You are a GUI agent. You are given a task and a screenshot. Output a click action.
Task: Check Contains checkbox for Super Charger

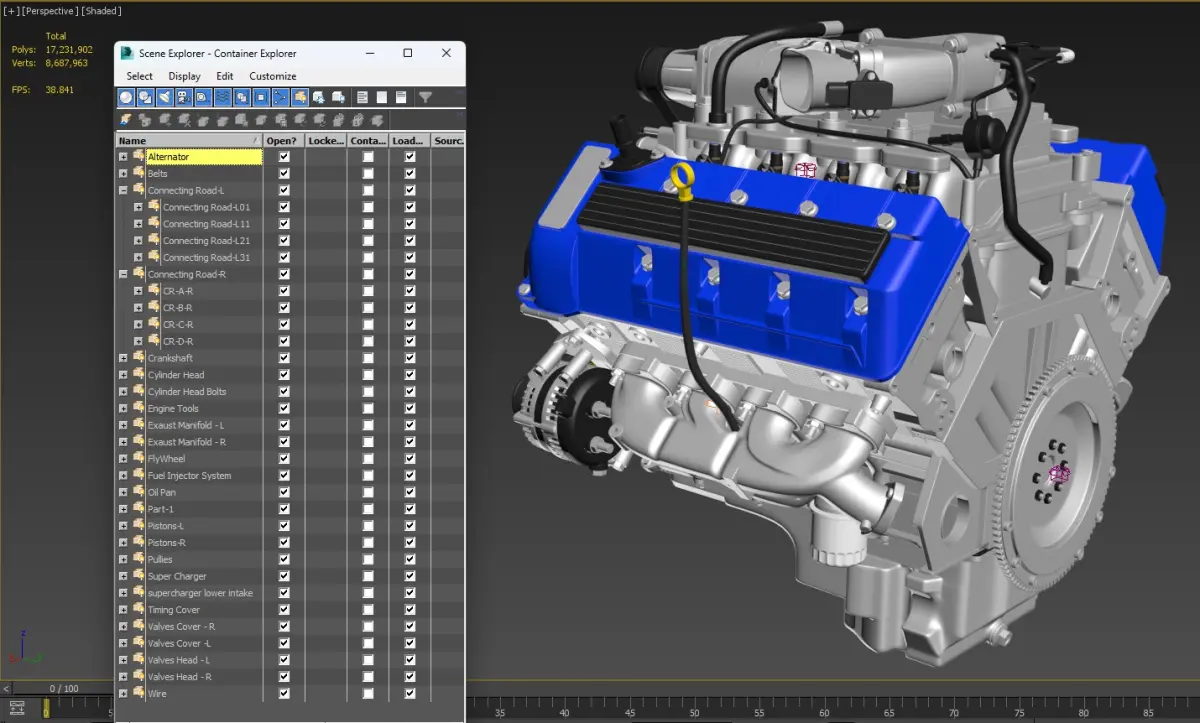[368, 576]
